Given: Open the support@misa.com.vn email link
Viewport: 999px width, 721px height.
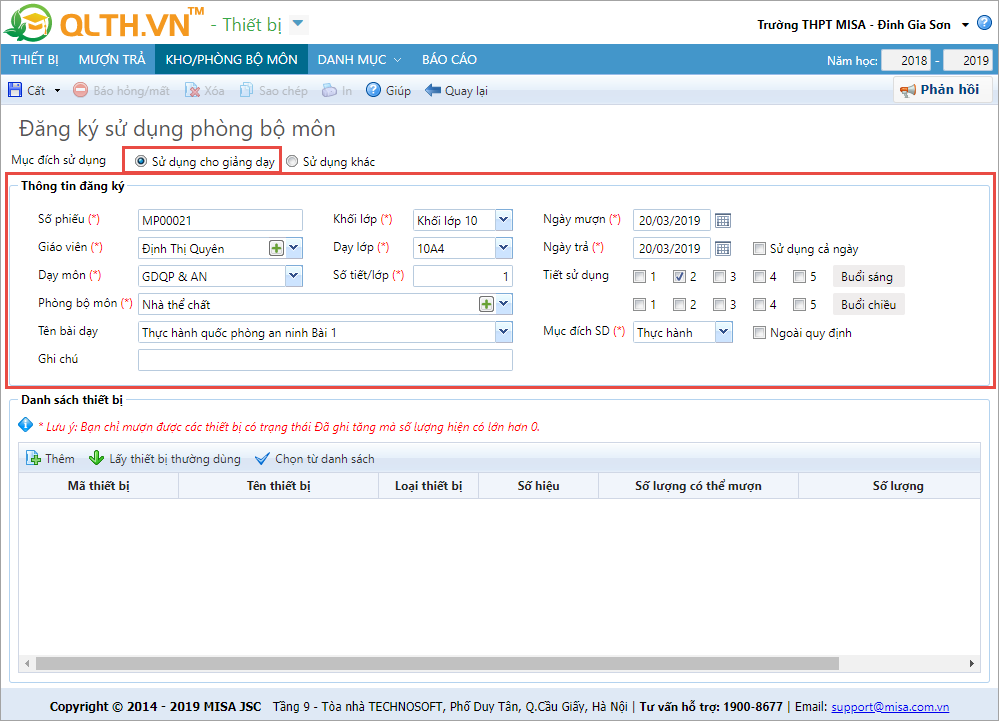Looking at the screenshot, I should (890, 707).
